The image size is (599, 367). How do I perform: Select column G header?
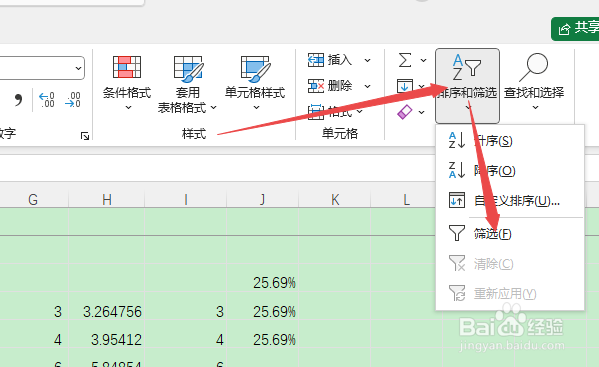point(34,199)
